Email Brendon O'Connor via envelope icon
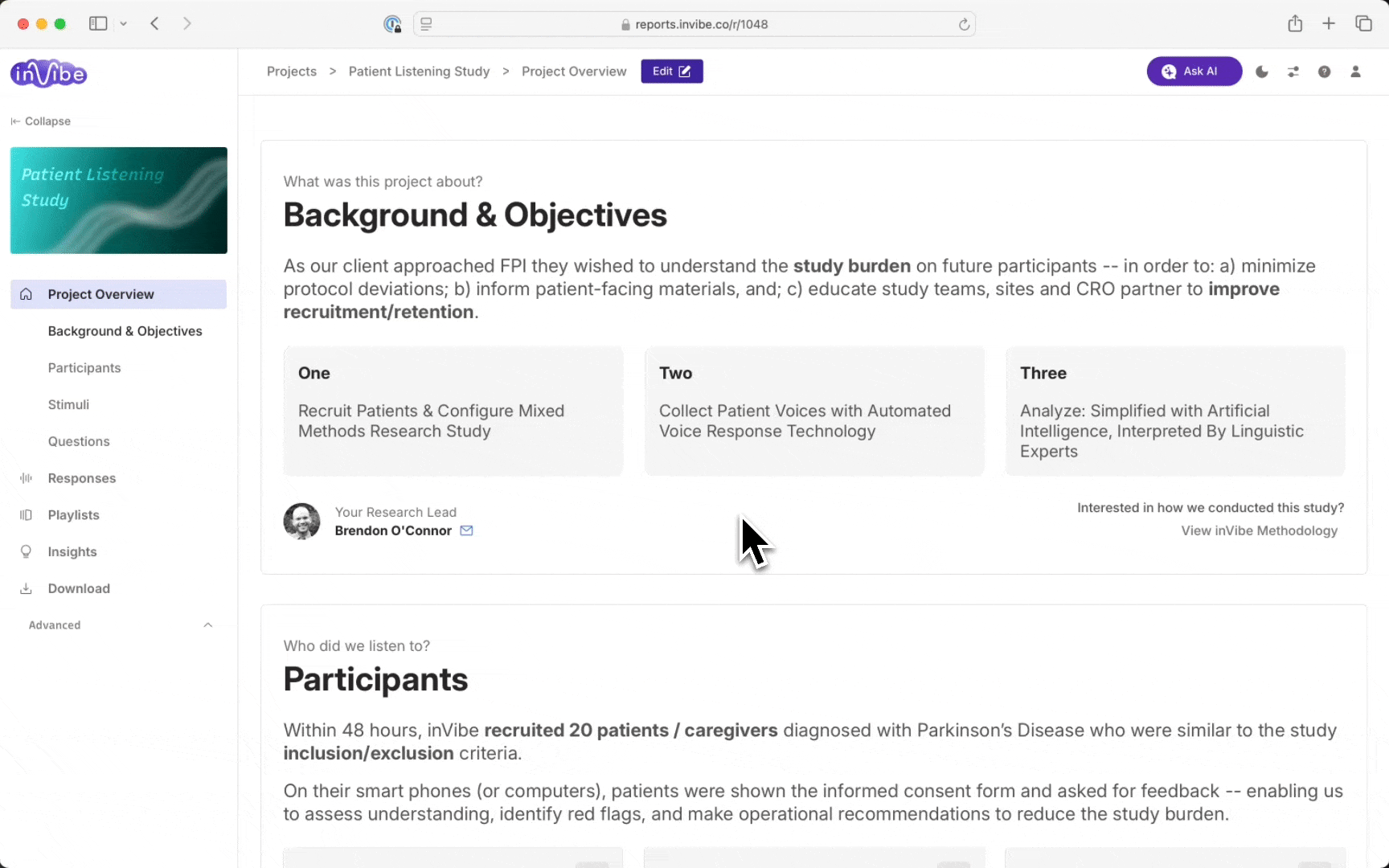 pyautogui.click(x=466, y=530)
